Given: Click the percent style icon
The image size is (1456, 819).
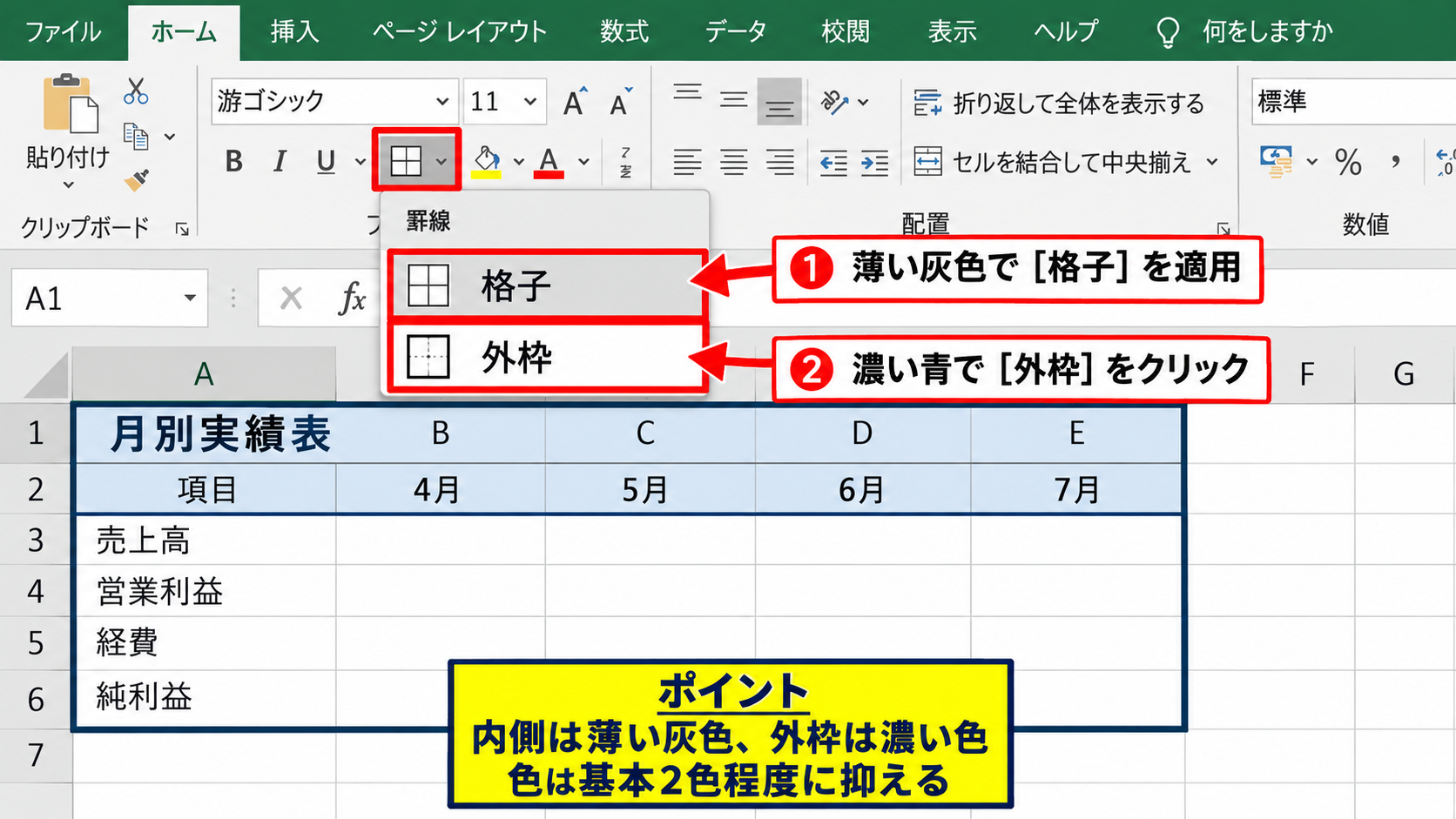Looking at the screenshot, I should pos(1348,162).
